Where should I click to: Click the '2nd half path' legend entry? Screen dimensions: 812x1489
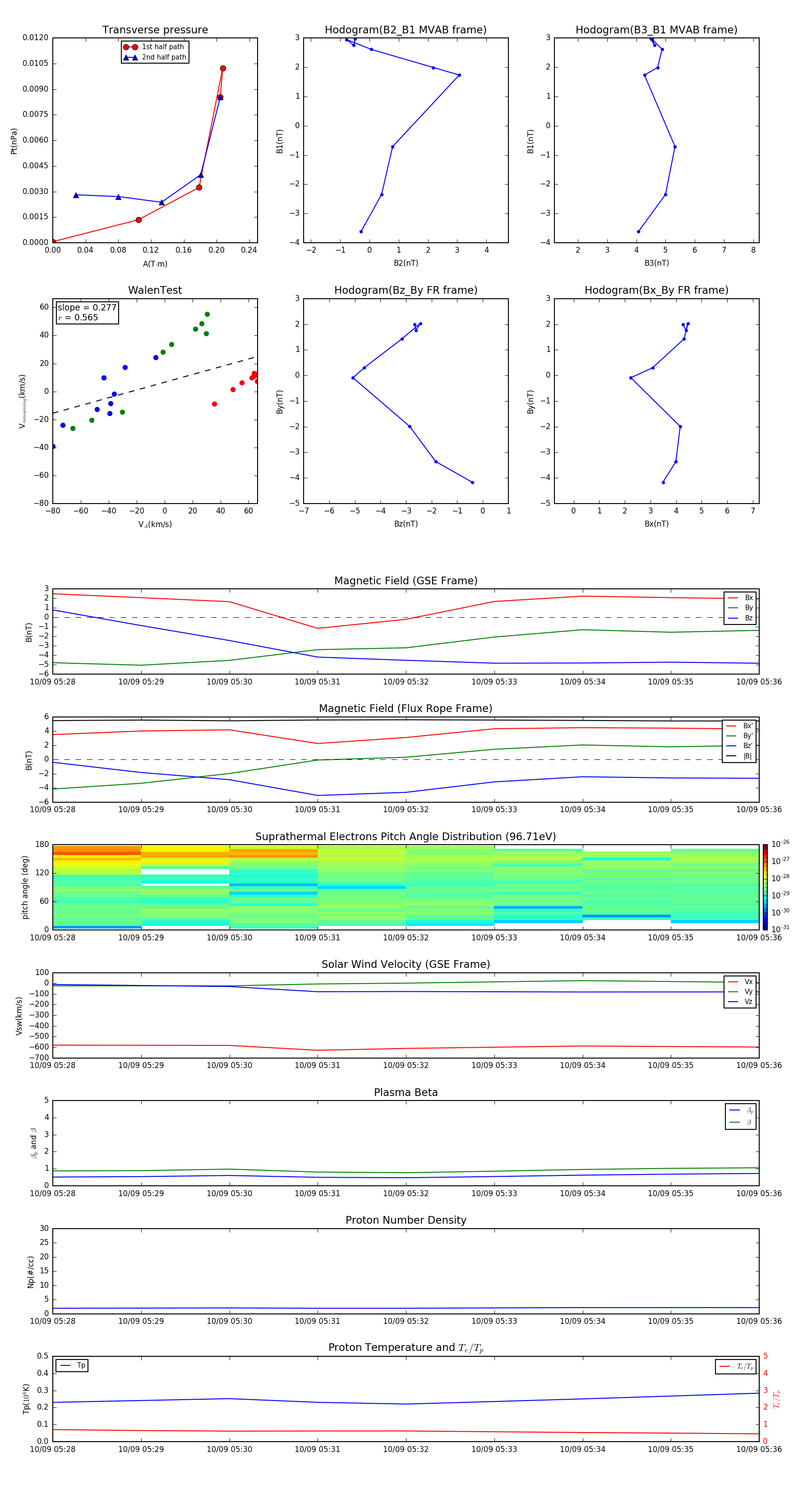pos(155,57)
